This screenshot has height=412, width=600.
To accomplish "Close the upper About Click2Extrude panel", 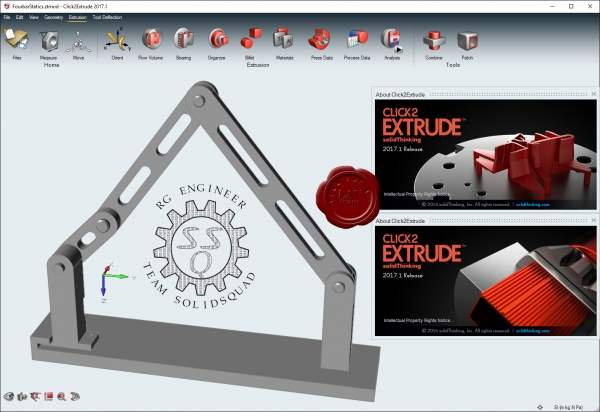I will point(593,94).
